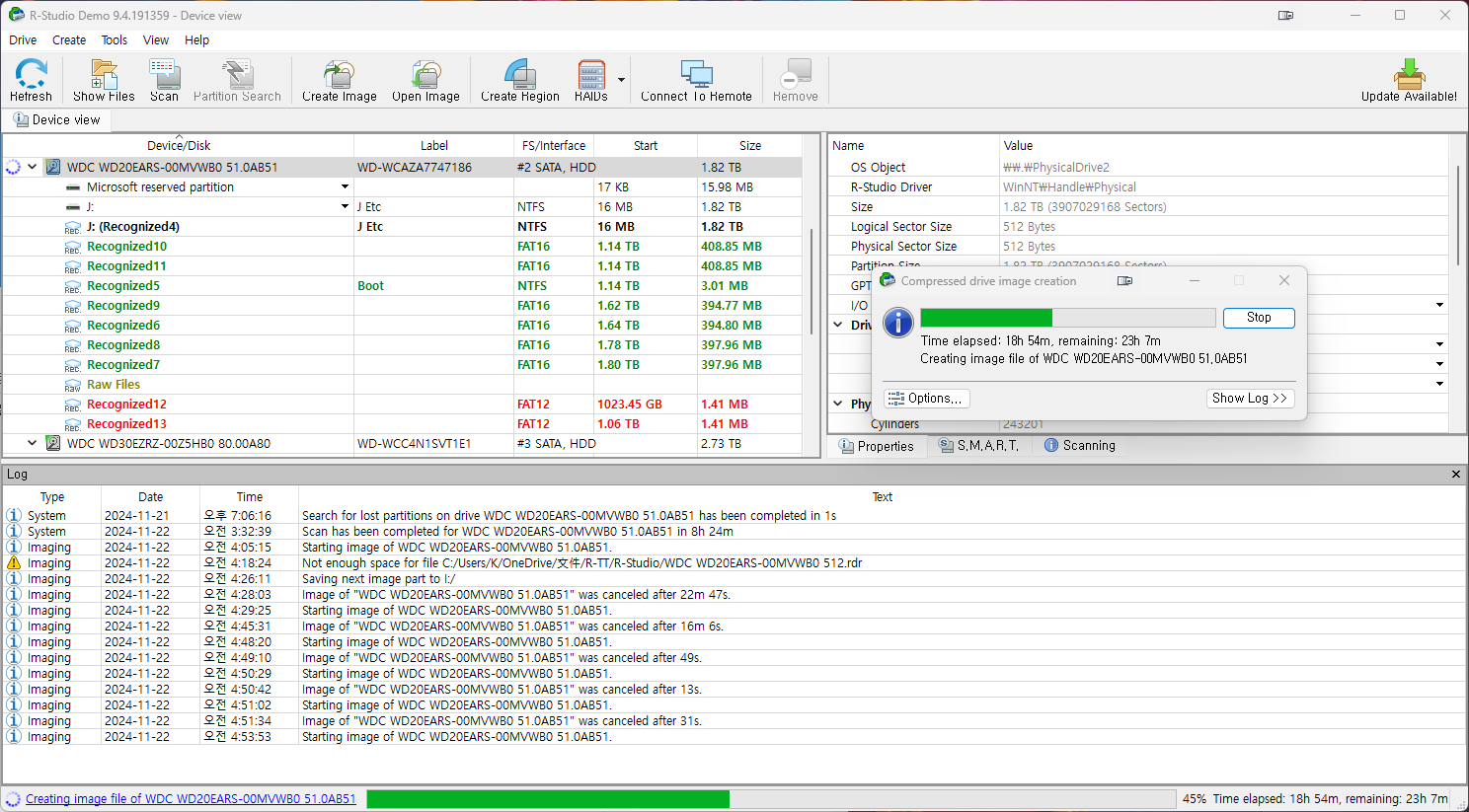Open the Drive menu
This screenshot has width=1469, height=812.
(x=23, y=40)
